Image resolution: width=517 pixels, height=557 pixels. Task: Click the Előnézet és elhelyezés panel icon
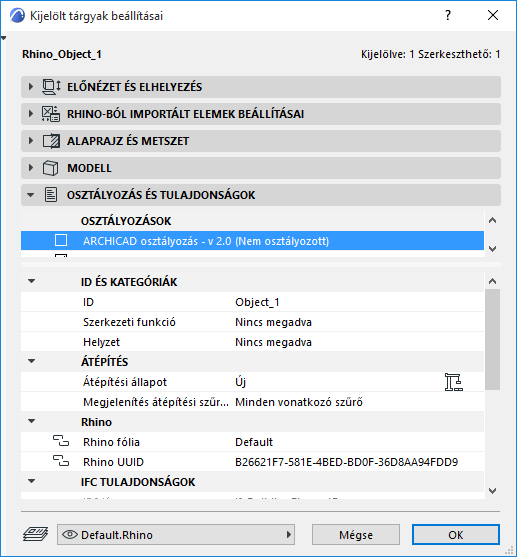(x=51, y=87)
